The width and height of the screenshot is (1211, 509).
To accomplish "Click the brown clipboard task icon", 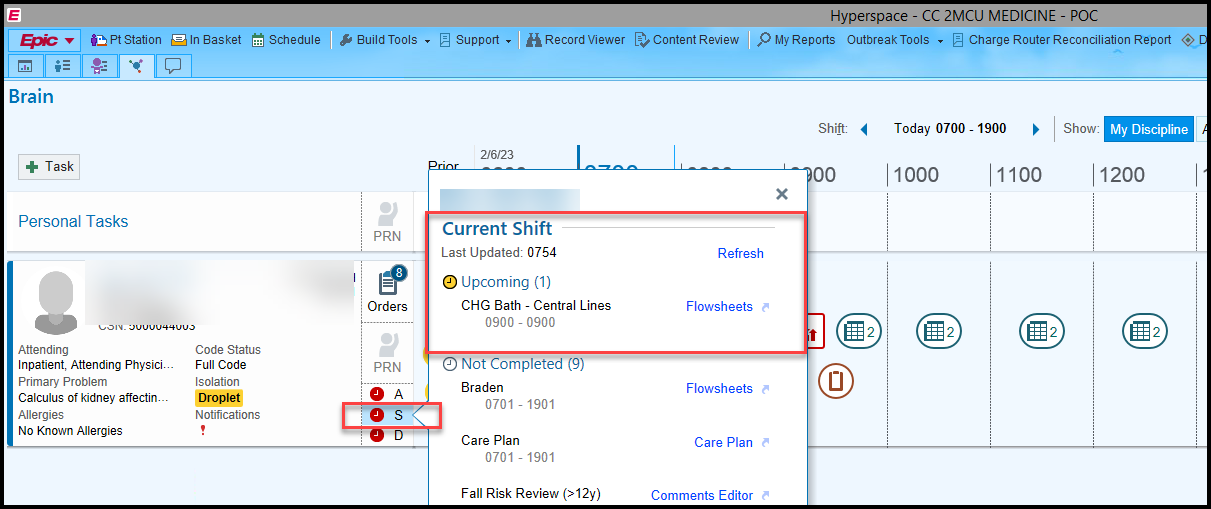I will [x=835, y=381].
